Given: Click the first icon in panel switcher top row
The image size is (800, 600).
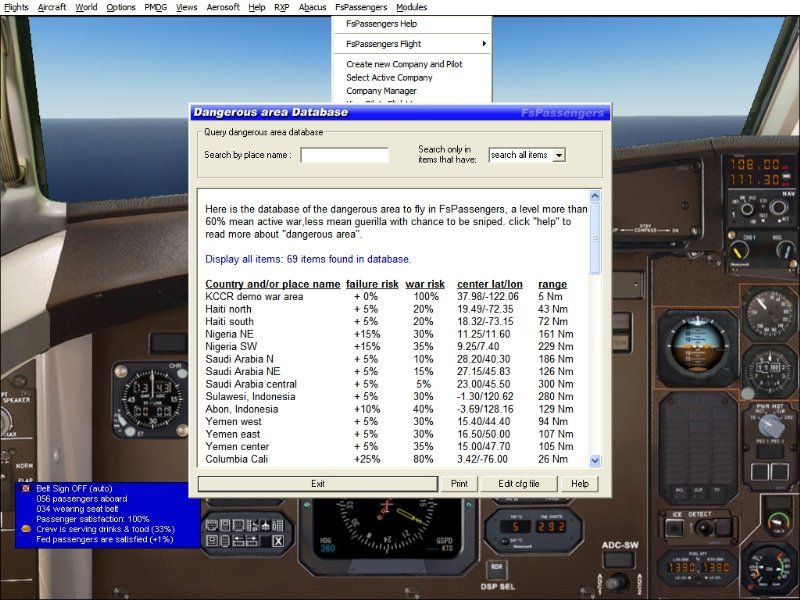Looking at the screenshot, I should [x=212, y=525].
